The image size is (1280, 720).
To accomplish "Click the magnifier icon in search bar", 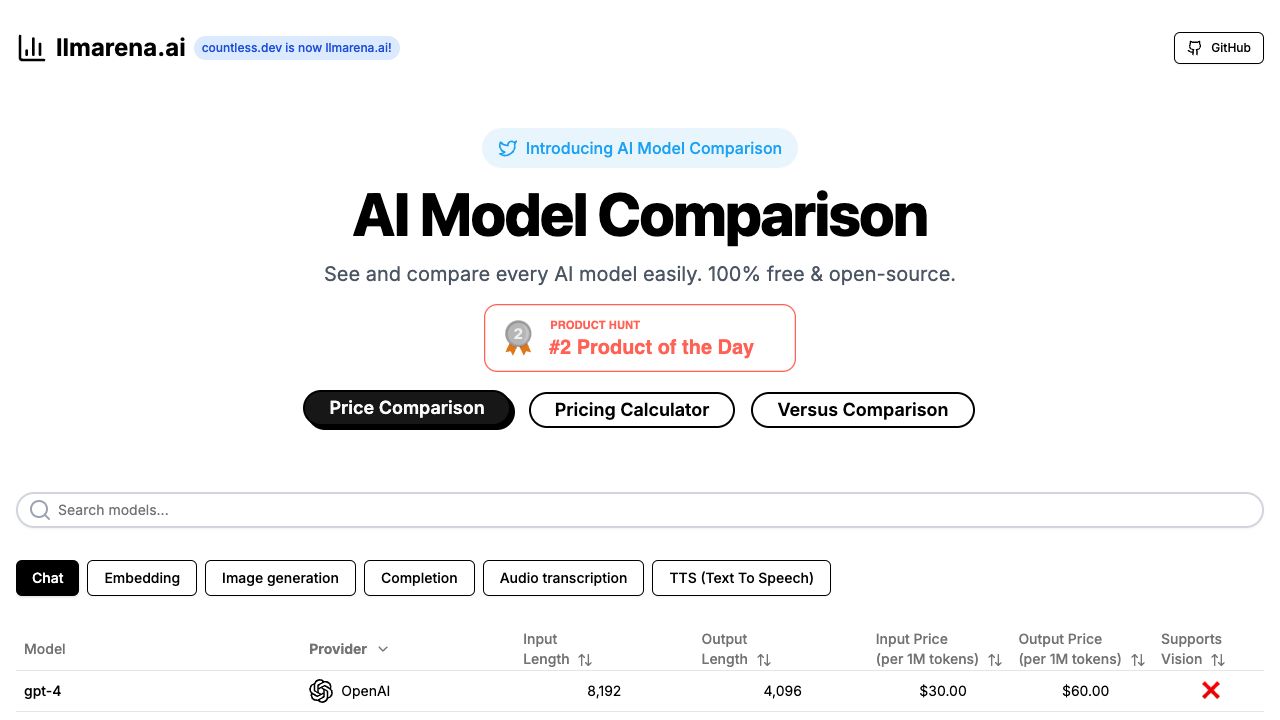I will tap(40, 510).
